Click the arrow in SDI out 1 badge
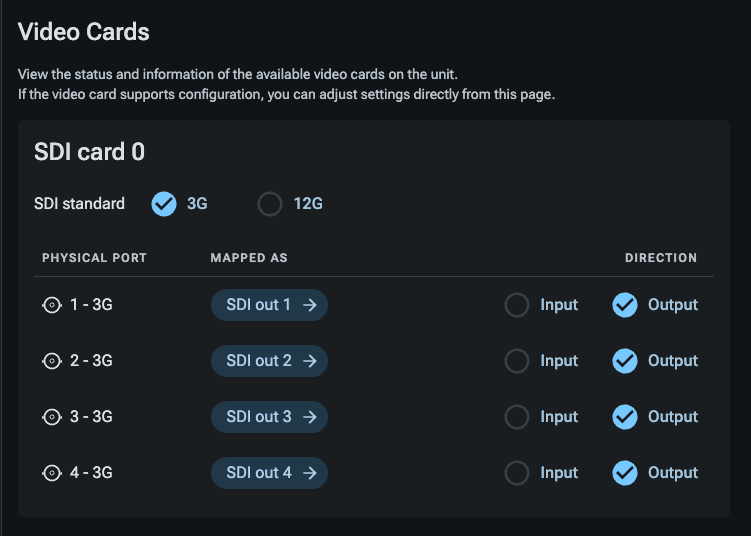Screen dimensions: 751x536 tap(309, 305)
